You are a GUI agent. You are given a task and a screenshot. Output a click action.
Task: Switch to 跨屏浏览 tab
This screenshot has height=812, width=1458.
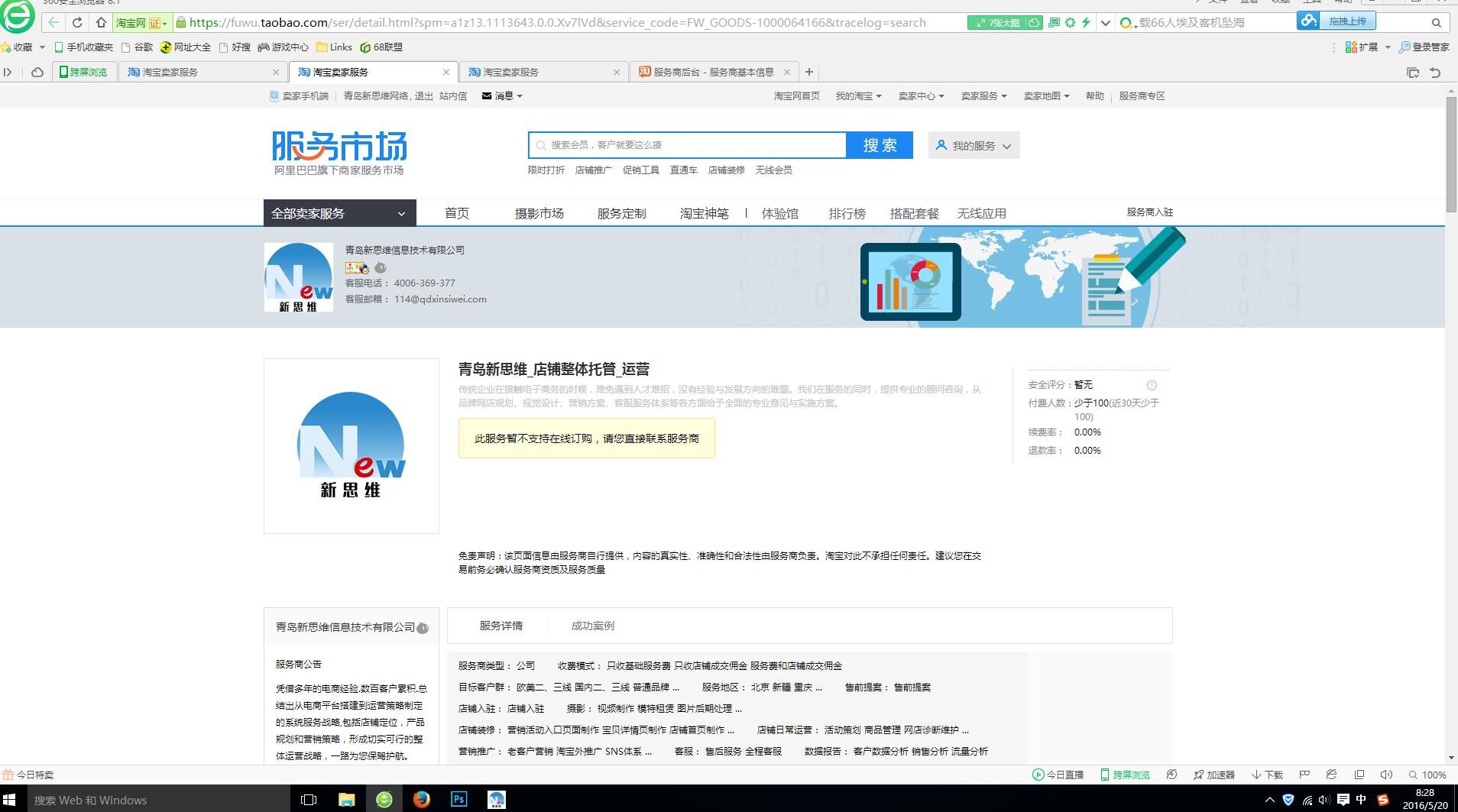click(x=83, y=72)
